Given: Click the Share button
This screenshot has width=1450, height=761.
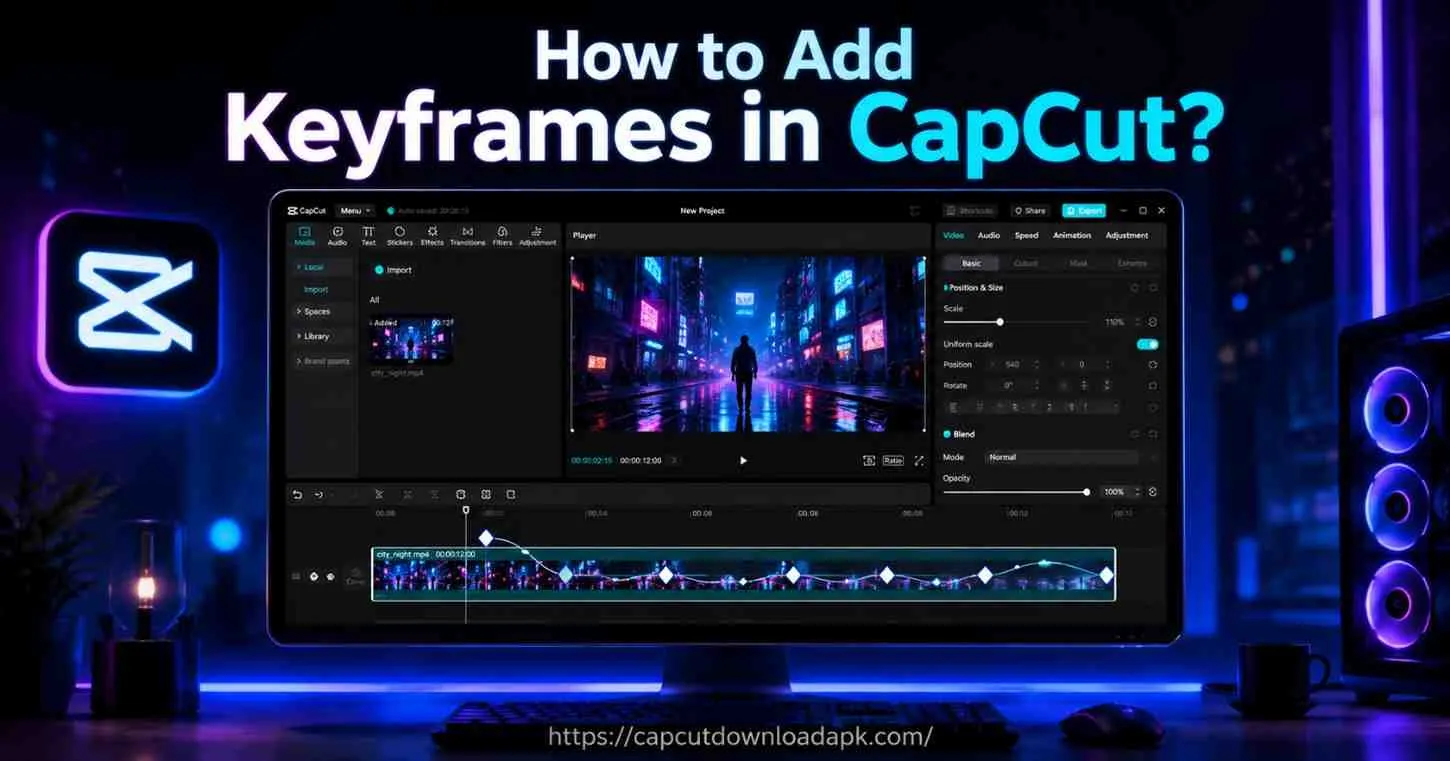Looking at the screenshot, I should [x=1029, y=211].
